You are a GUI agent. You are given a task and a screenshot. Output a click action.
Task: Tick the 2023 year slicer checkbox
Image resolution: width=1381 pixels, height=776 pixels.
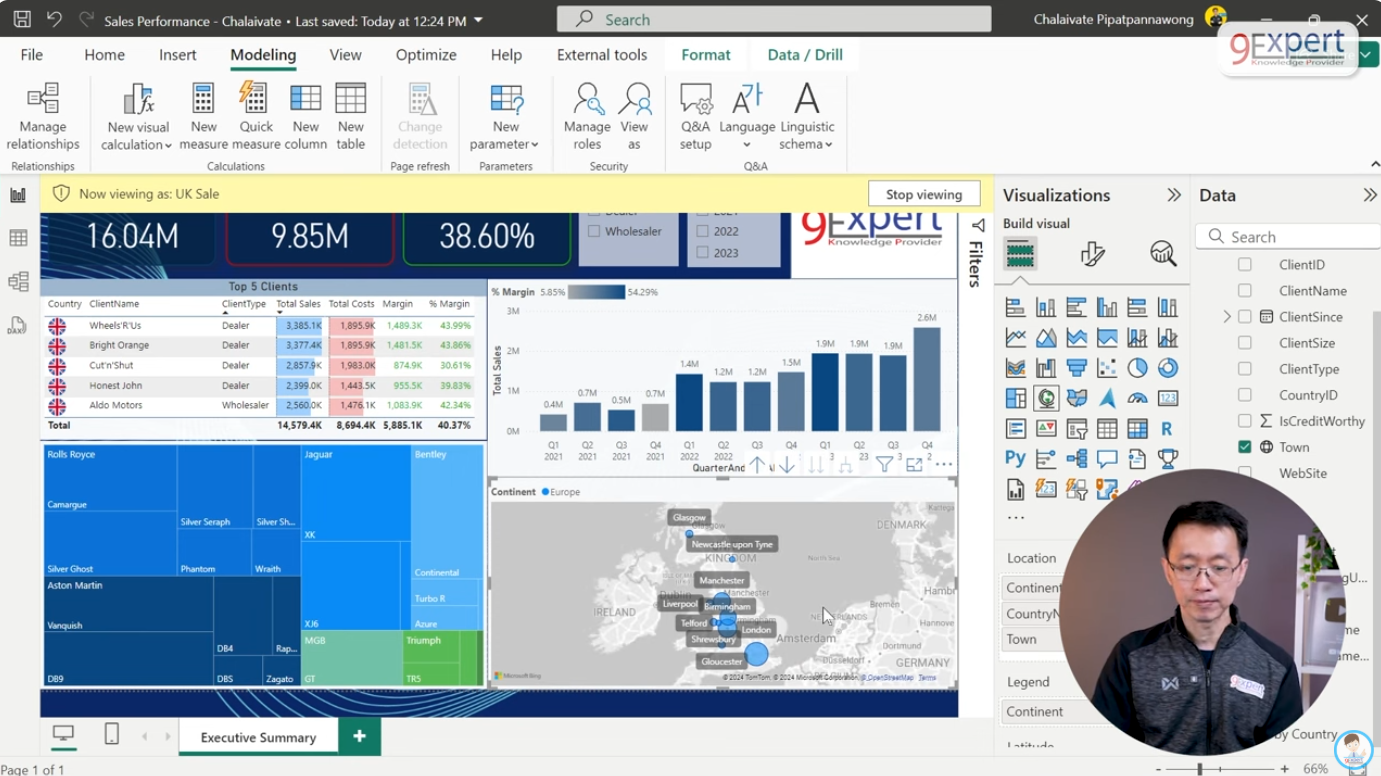pos(702,253)
